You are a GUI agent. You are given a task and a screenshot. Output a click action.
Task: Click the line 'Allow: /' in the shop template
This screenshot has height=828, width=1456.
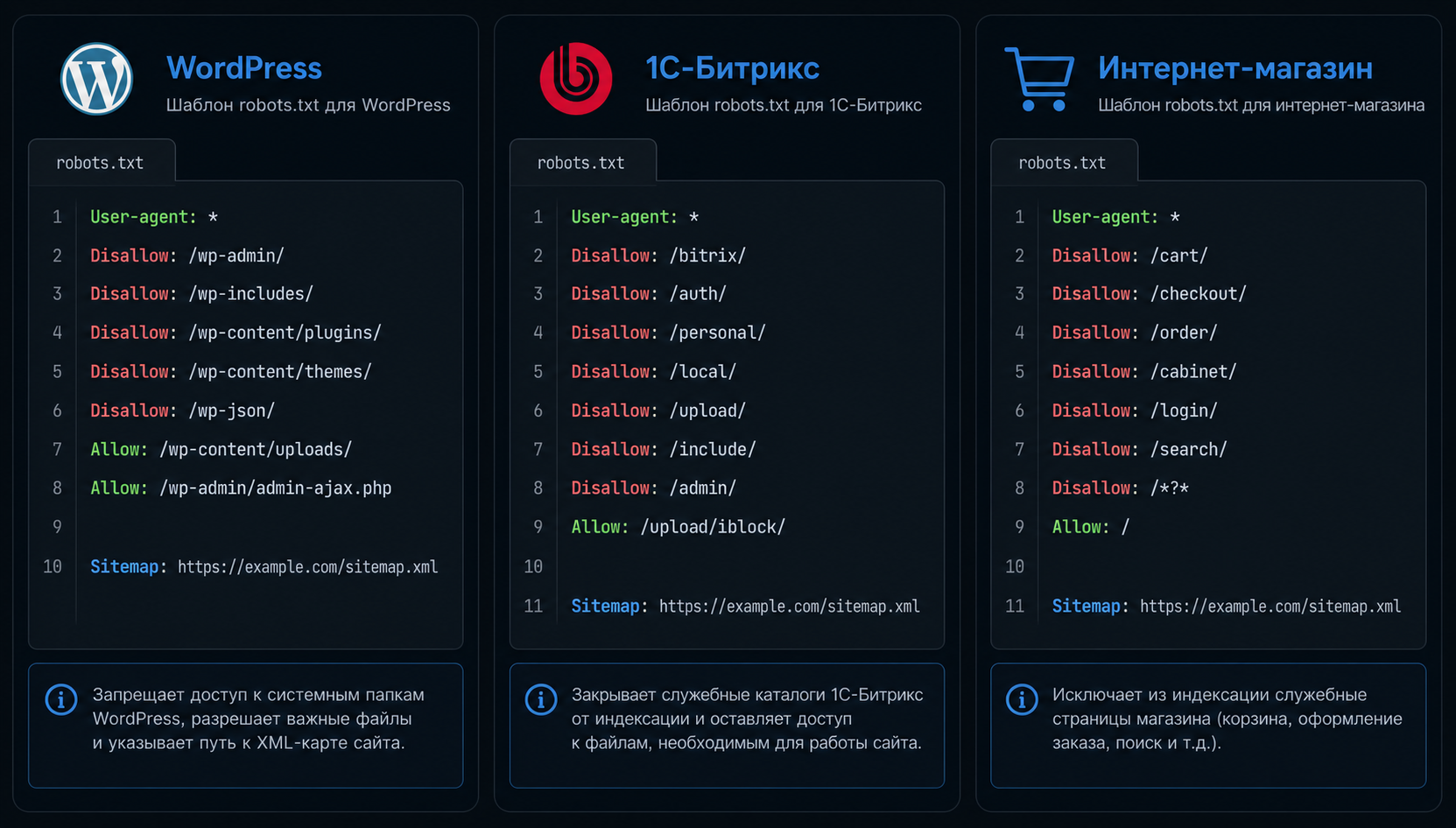pos(1091,527)
